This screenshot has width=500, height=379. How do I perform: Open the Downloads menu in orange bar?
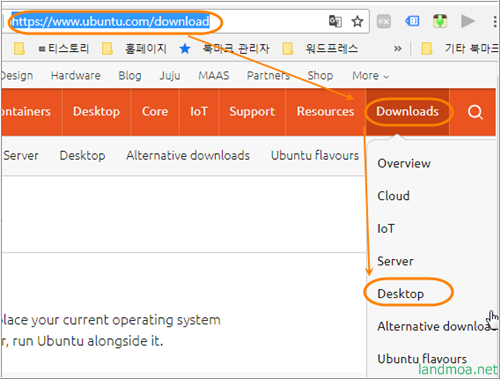coord(407,112)
